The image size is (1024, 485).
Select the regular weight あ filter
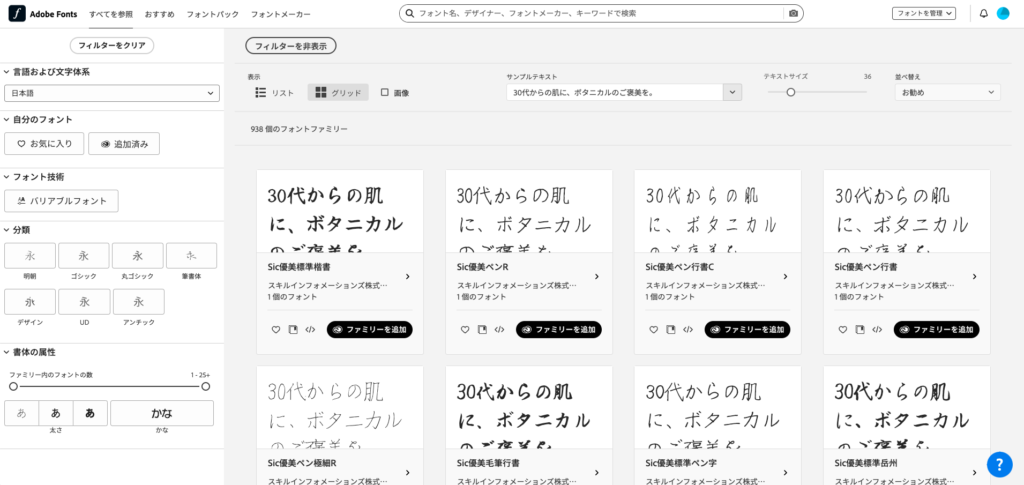click(56, 413)
